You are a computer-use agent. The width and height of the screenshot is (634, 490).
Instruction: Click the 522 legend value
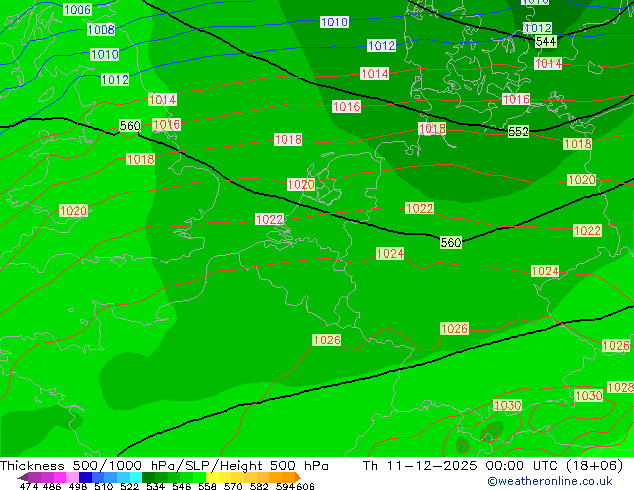[129, 486]
